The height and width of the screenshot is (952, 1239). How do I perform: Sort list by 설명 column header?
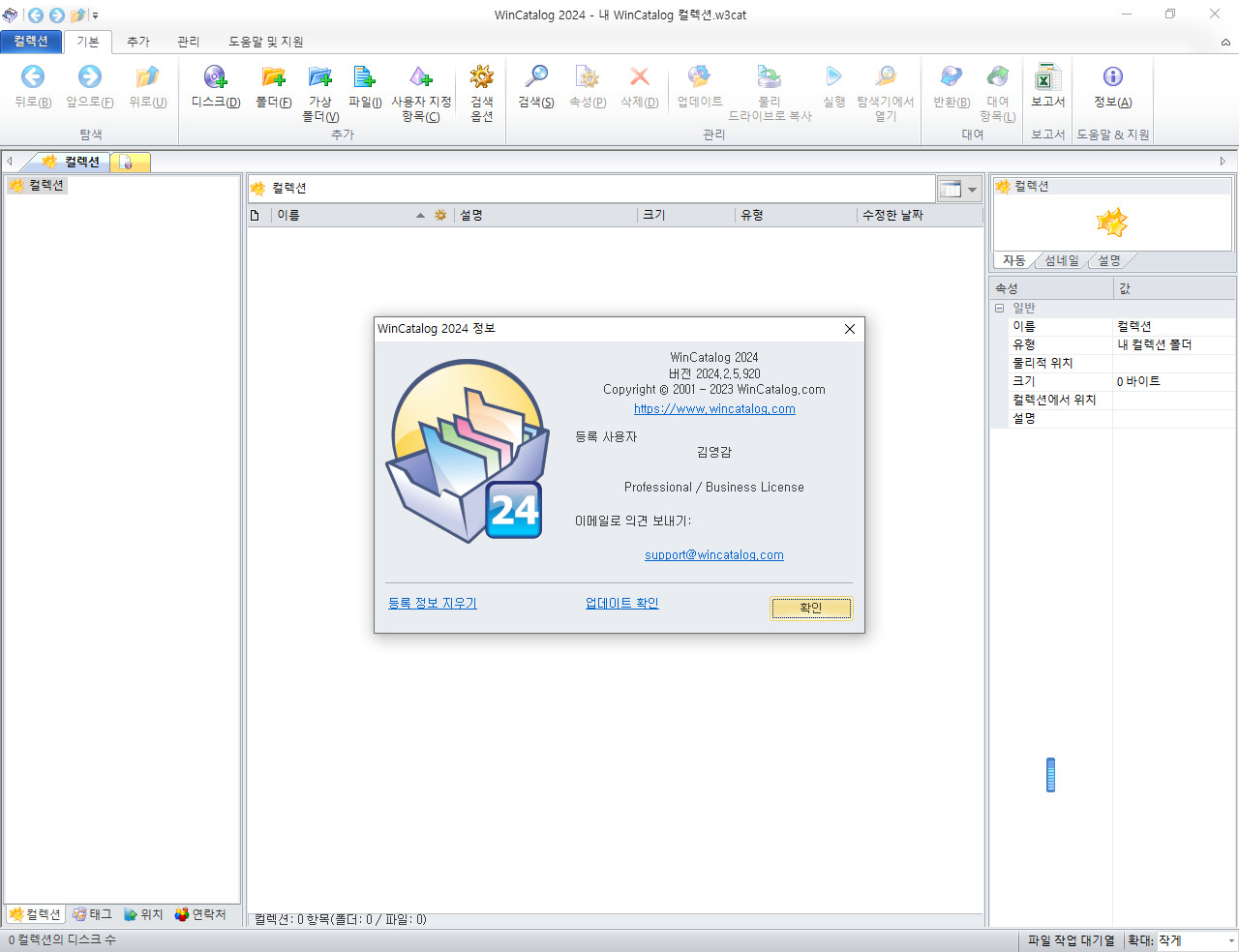click(x=547, y=215)
